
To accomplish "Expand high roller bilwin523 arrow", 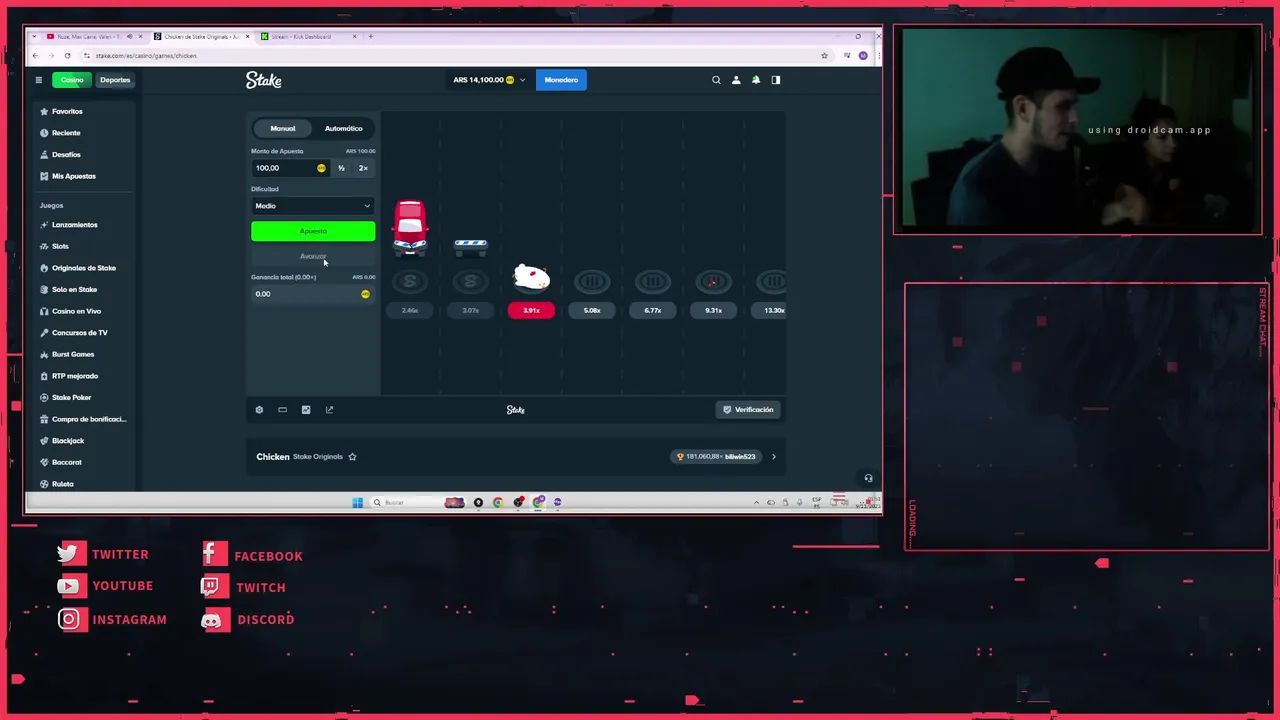I will (x=773, y=457).
